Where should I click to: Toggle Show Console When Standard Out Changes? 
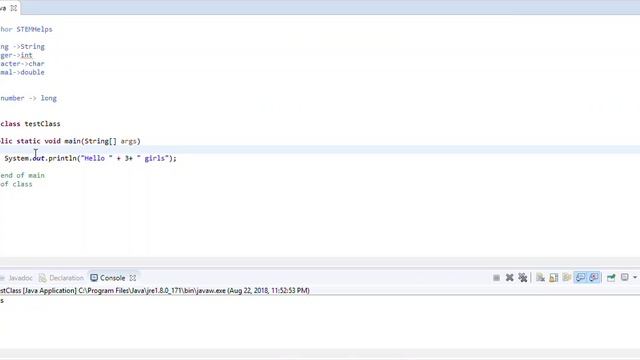tap(580, 278)
